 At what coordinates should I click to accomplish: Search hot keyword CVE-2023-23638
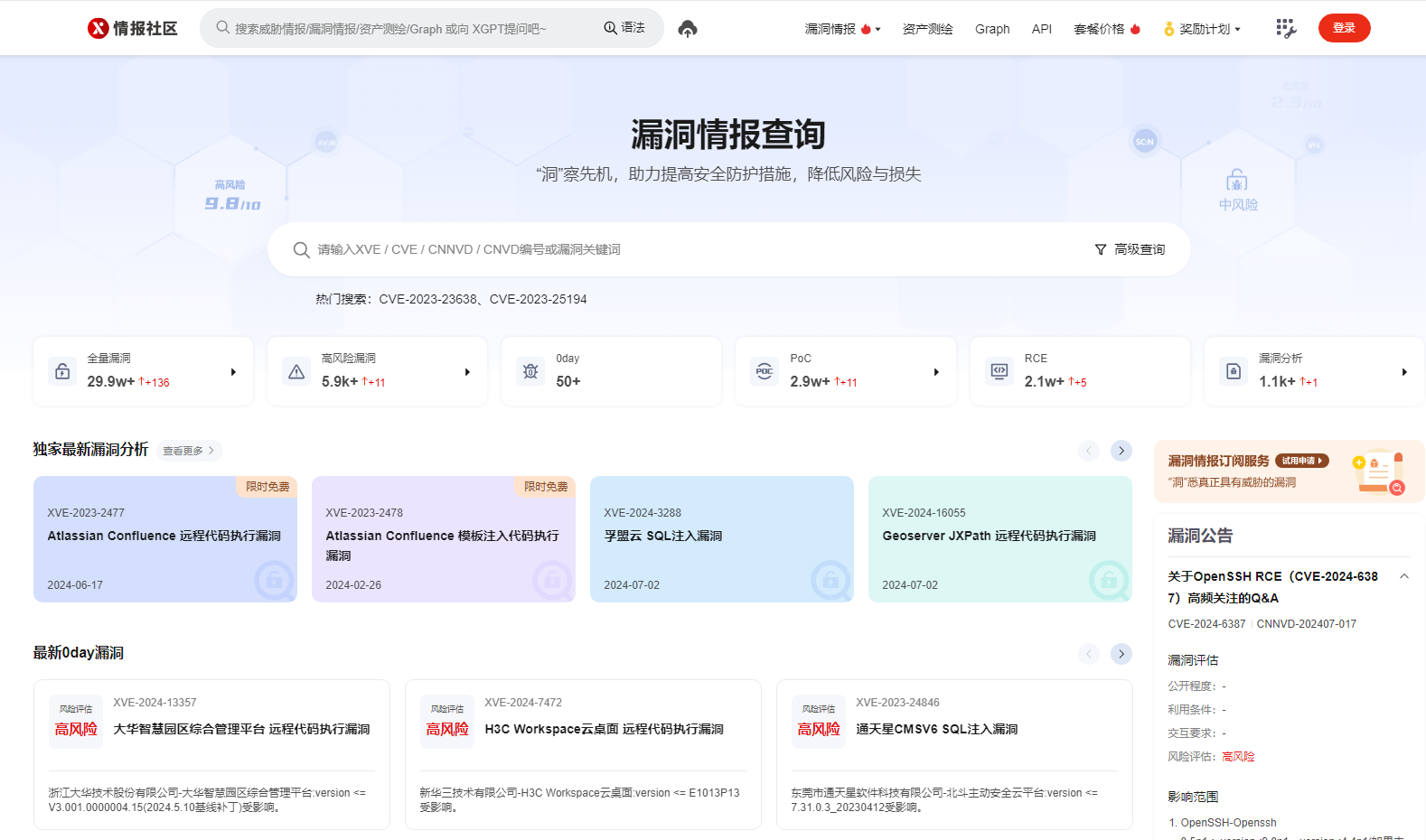coord(427,299)
